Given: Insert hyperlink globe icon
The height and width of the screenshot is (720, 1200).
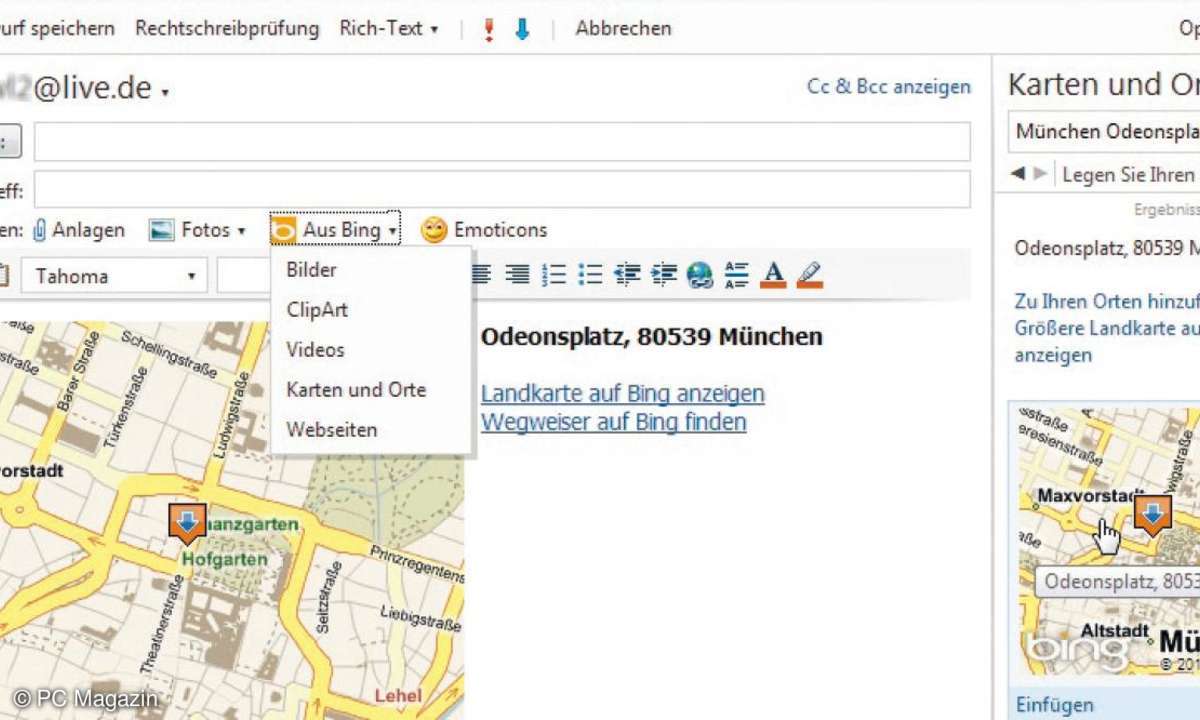Looking at the screenshot, I should (x=700, y=274).
